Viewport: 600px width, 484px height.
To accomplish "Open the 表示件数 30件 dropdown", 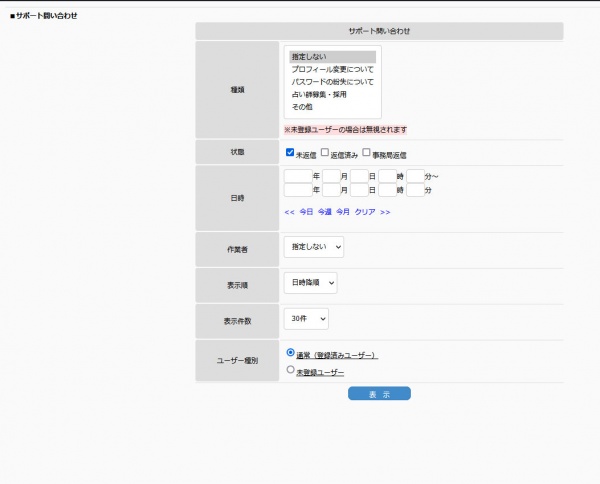I will pos(306,319).
